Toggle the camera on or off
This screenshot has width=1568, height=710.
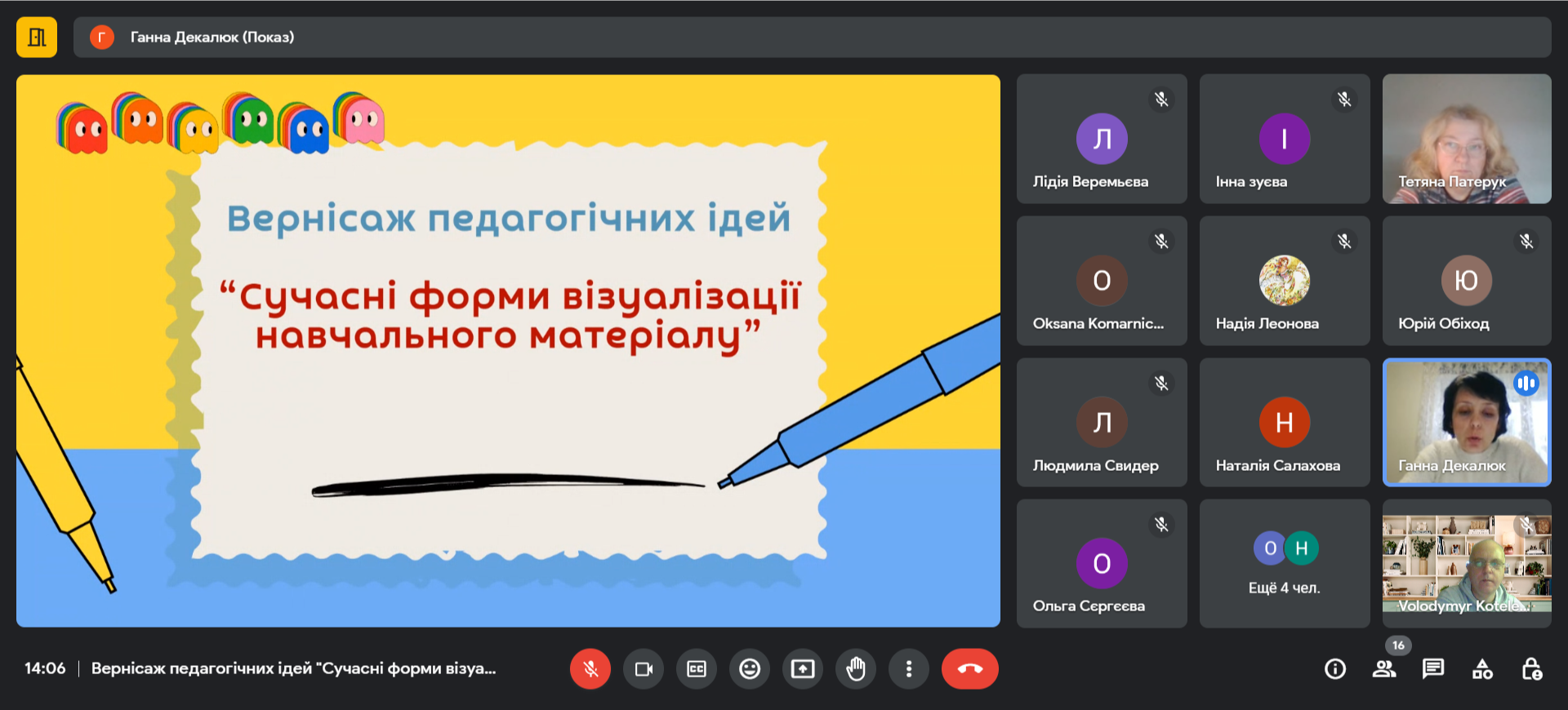click(x=644, y=669)
